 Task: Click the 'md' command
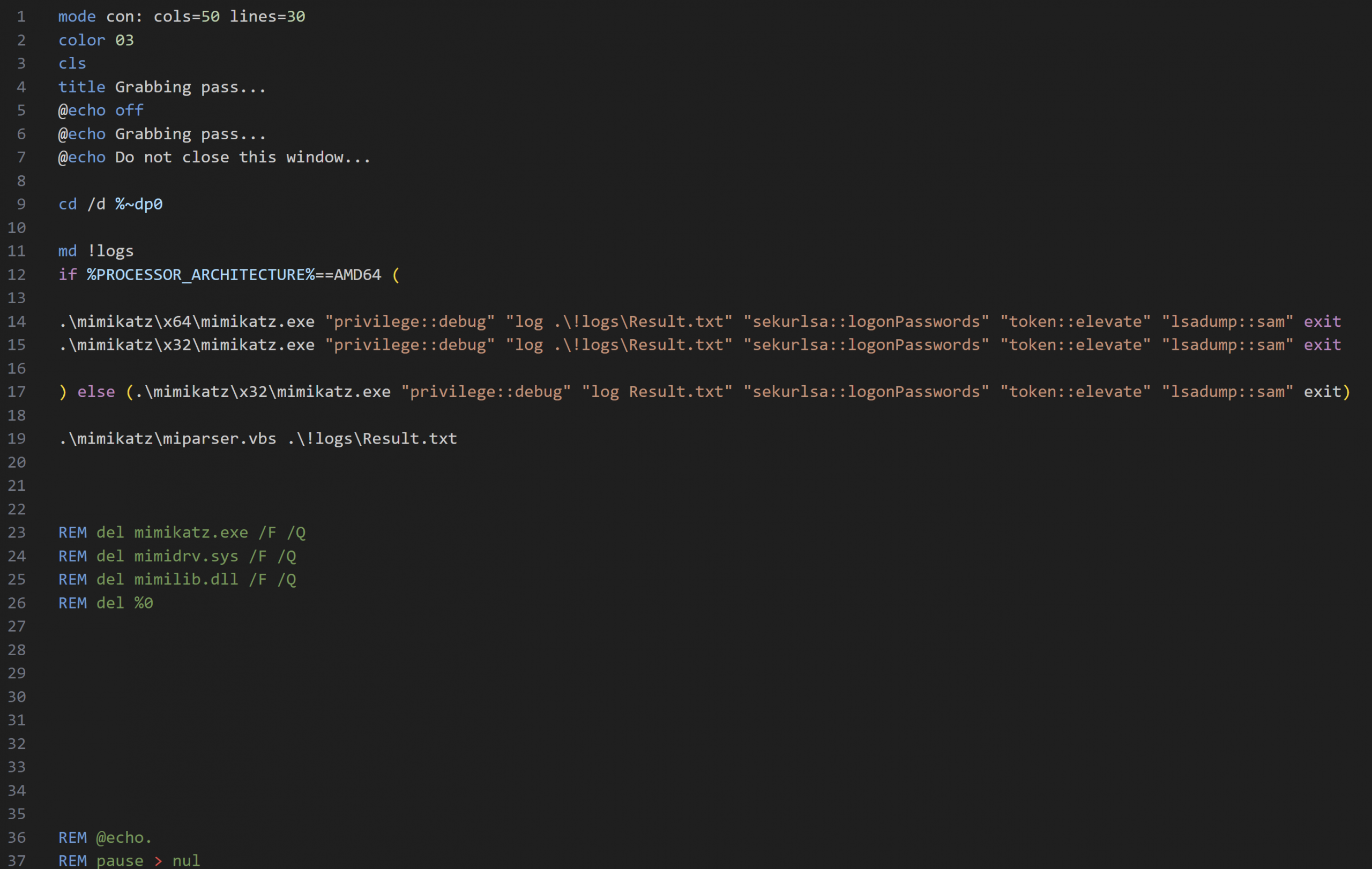[x=67, y=251]
